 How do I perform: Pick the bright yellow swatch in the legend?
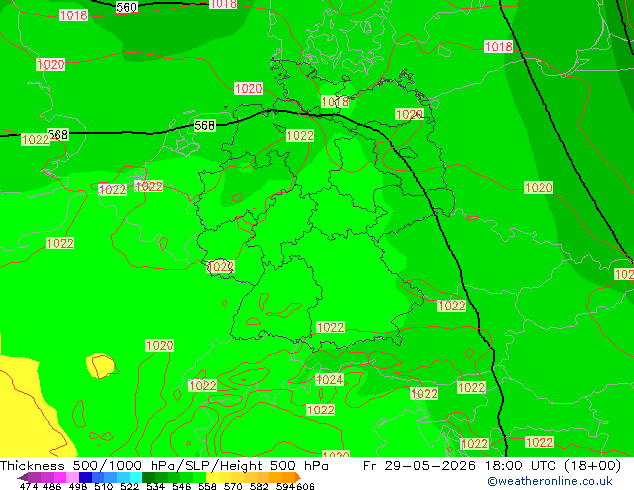pyautogui.click(x=212, y=477)
